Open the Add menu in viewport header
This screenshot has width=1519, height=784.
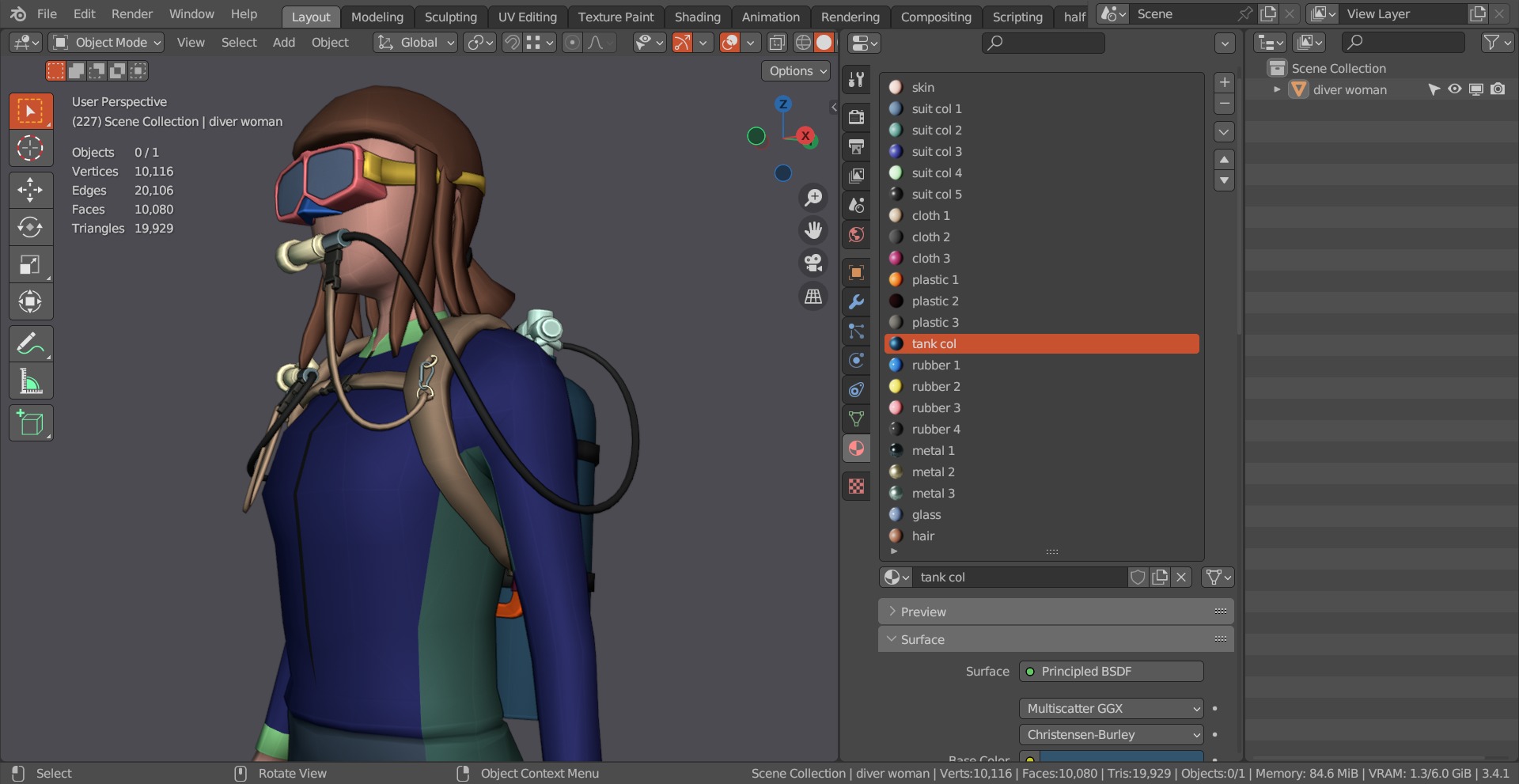click(x=283, y=43)
